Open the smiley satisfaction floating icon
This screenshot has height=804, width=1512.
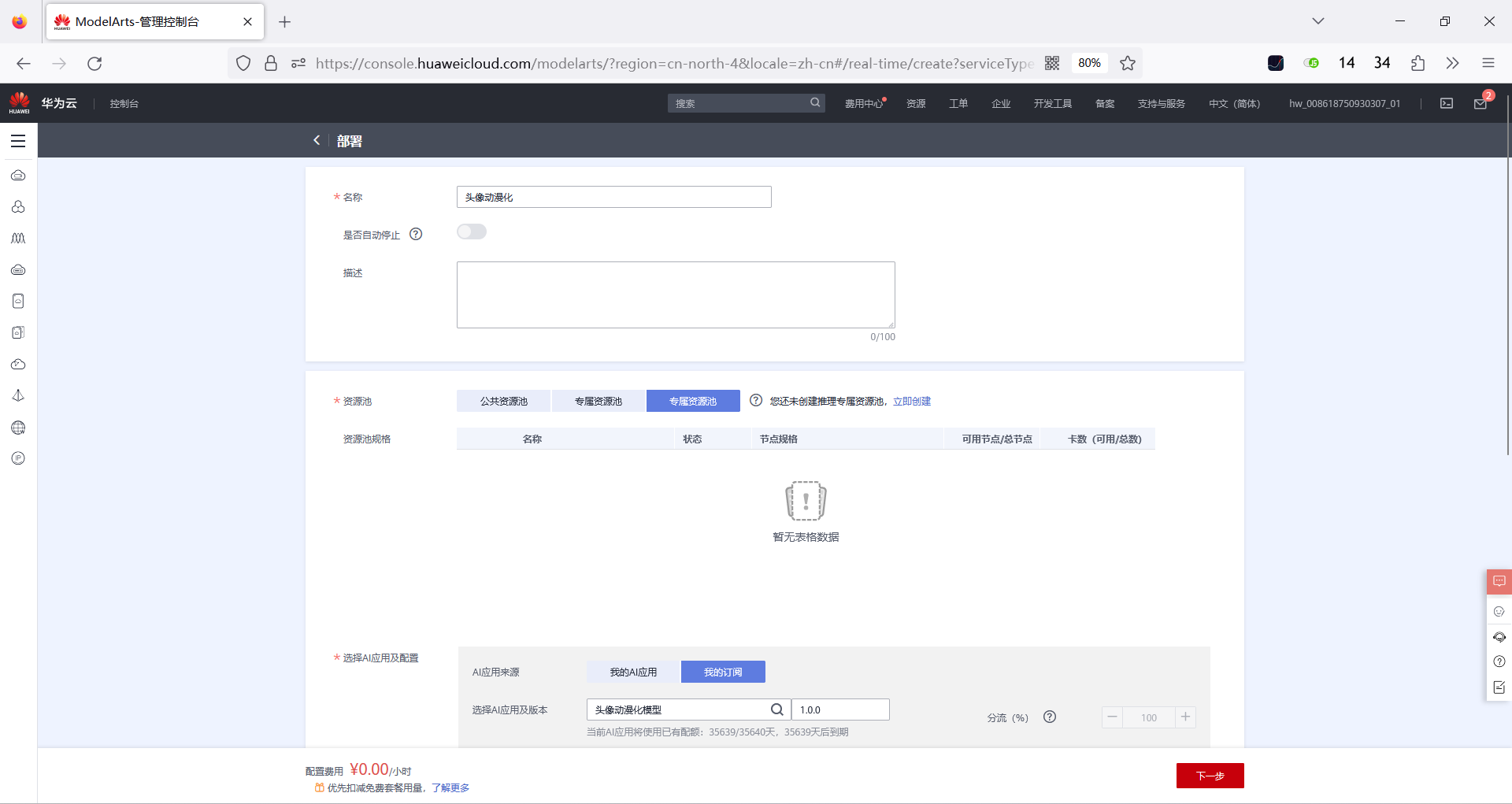coord(1499,611)
